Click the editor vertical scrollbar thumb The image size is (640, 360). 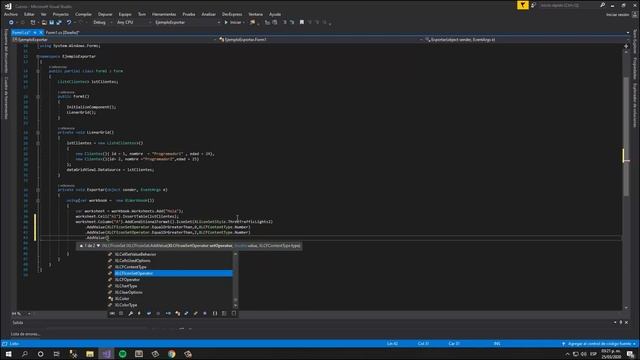pos(626,136)
